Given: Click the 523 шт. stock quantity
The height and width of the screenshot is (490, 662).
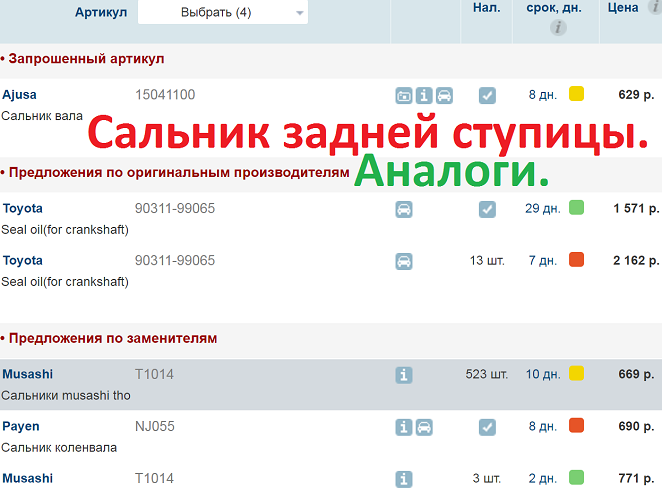Looking at the screenshot, I should pos(487,374).
